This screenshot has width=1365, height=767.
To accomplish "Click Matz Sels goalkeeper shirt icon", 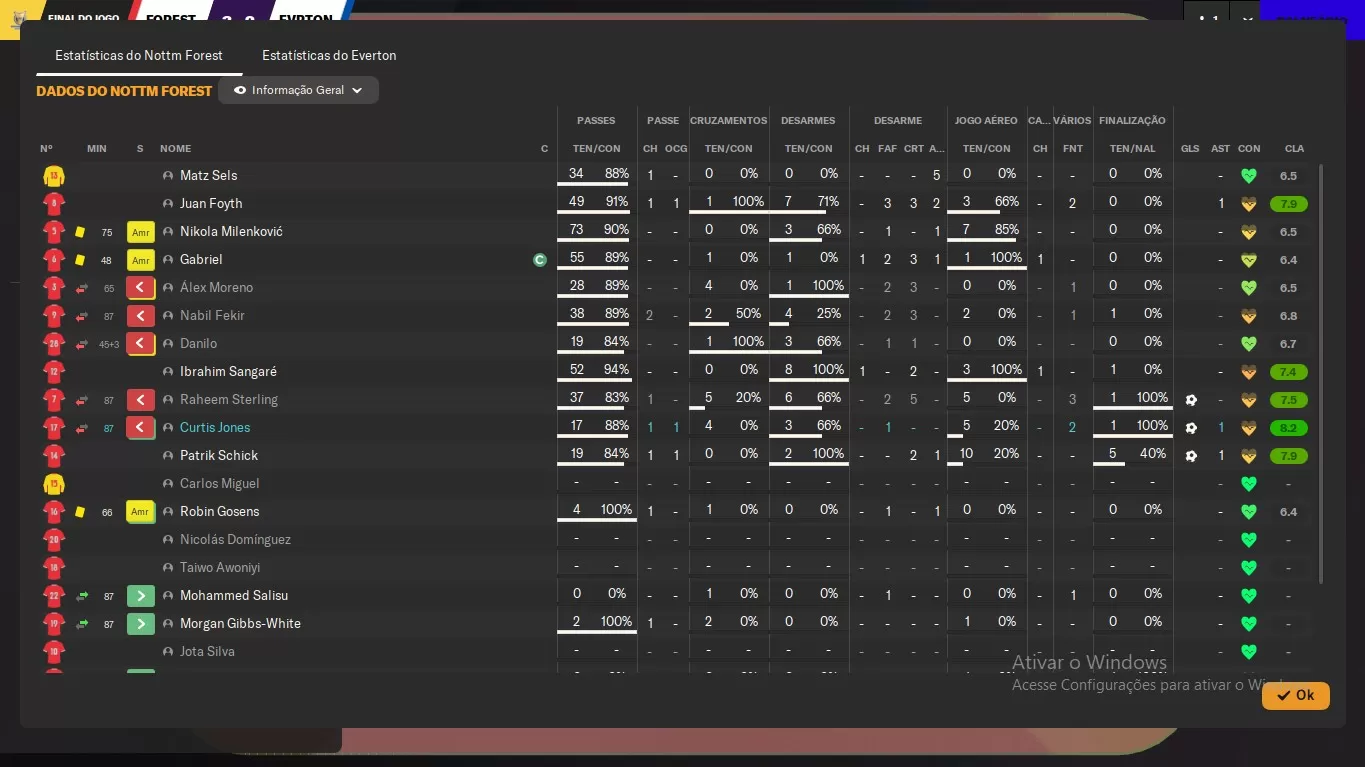I will coord(53,176).
